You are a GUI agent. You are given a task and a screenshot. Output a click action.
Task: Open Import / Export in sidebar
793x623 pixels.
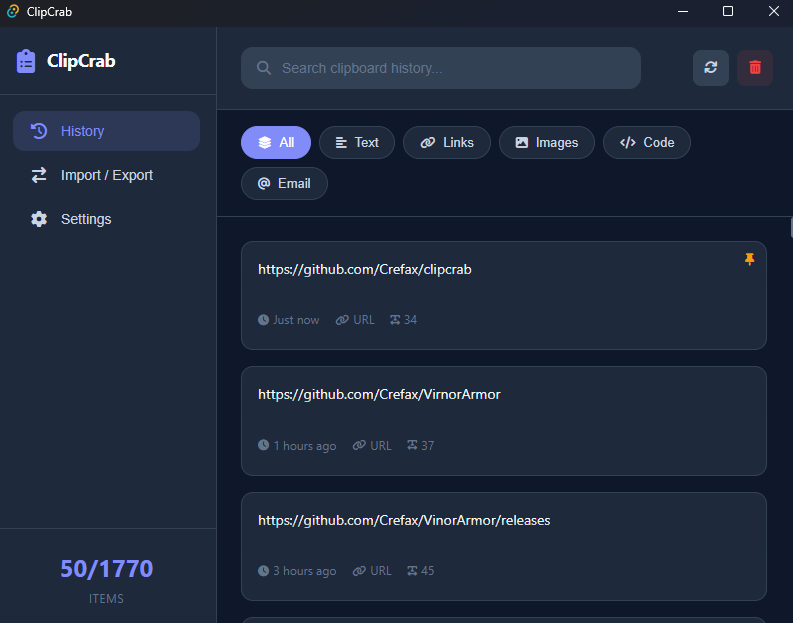106,175
